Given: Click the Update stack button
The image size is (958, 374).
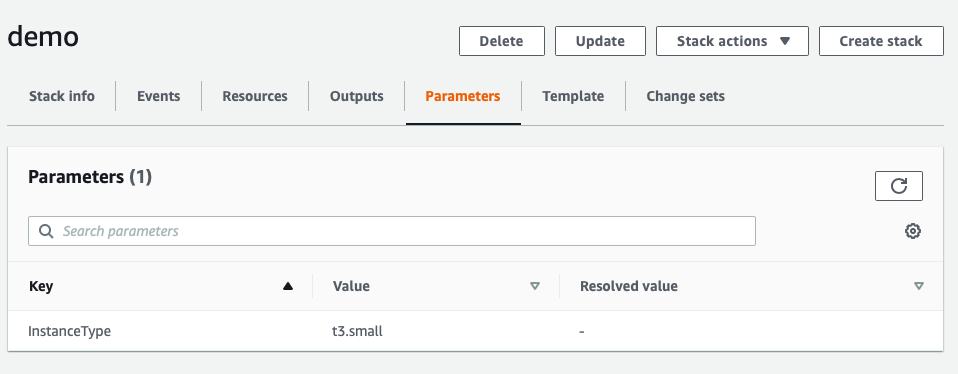Looking at the screenshot, I should tap(600, 41).
